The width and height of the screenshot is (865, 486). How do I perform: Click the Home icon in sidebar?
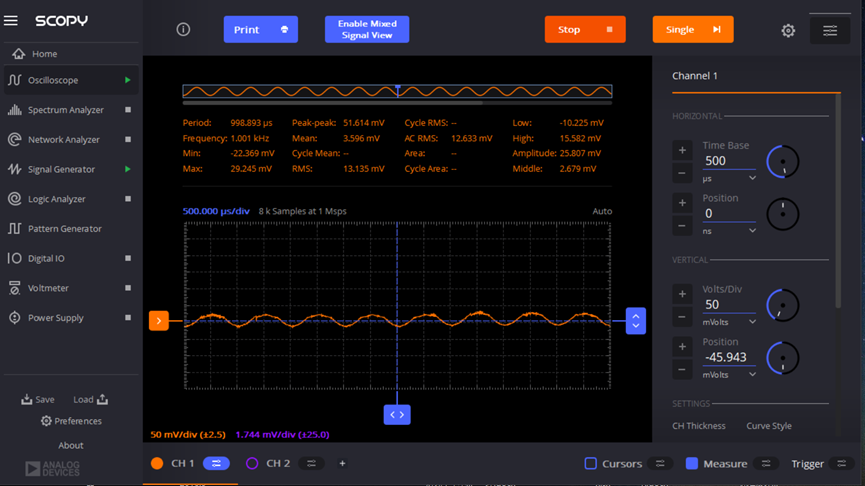(19, 54)
